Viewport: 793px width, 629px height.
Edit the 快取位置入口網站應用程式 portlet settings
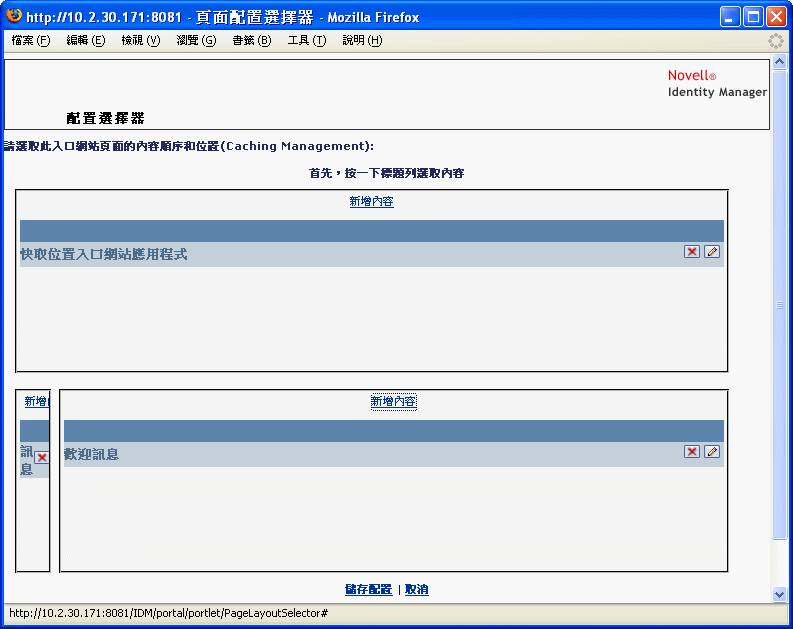pyautogui.click(x=712, y=252)
